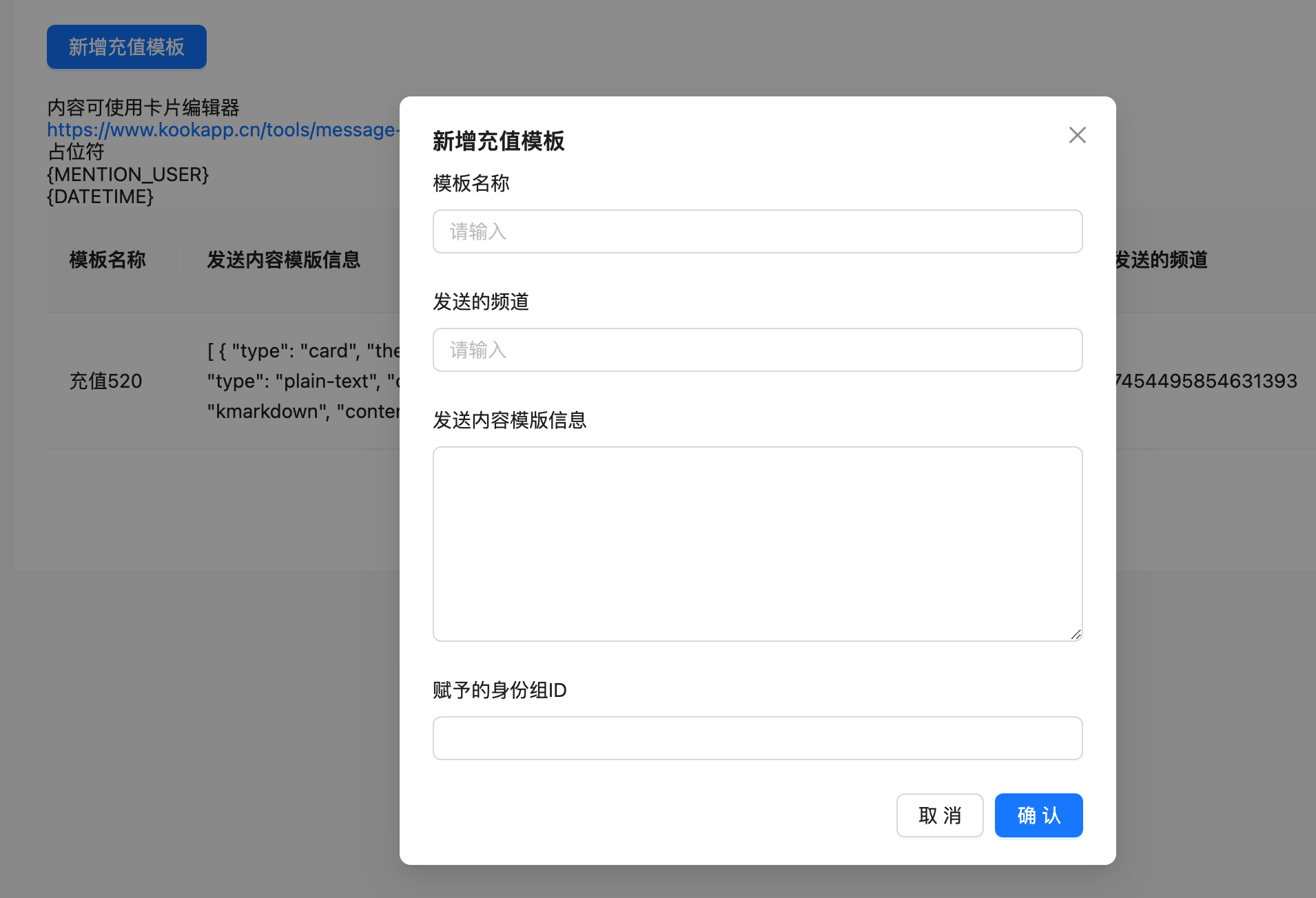1316x898 pixels.
Task: Click the 发送的频道 table column header
Action: click(1162, 260)
